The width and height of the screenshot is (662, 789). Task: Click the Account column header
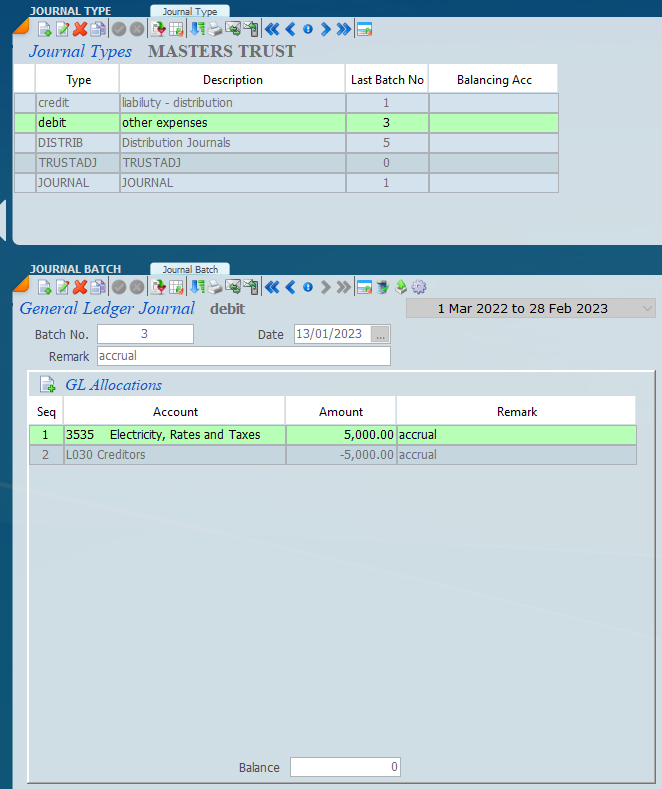[175, 411]
